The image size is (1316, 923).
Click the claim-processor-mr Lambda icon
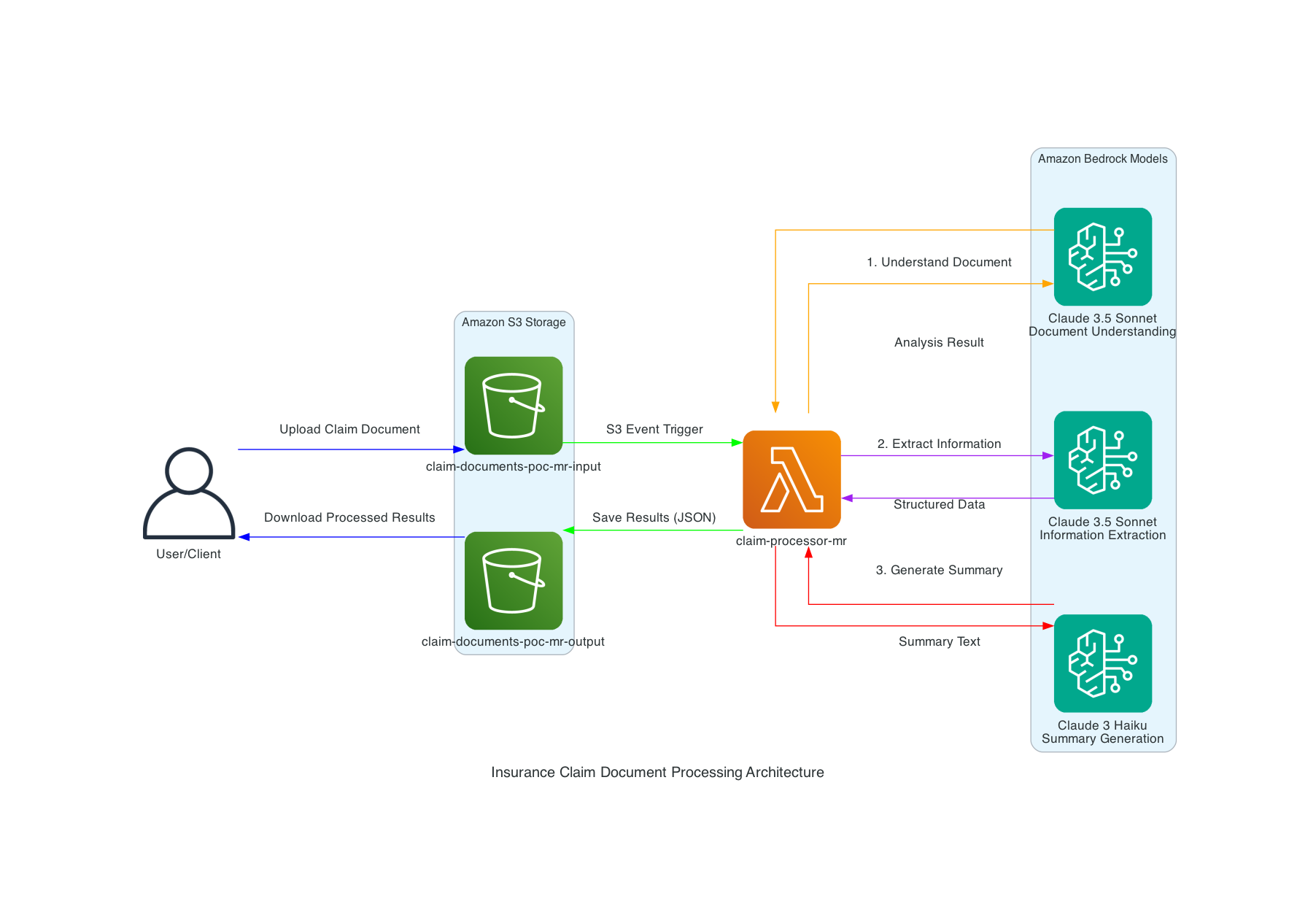click(791, 479)
